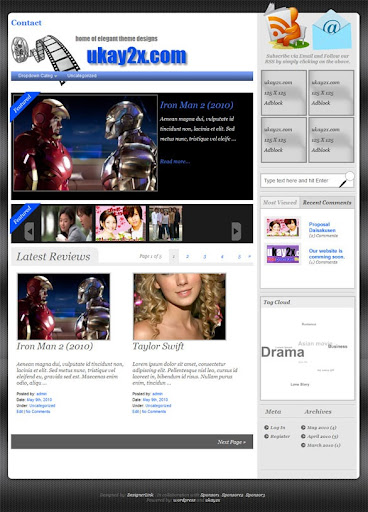Click the film reel logo
Screen dimensions: 368x512
click(x=45, y=56)
